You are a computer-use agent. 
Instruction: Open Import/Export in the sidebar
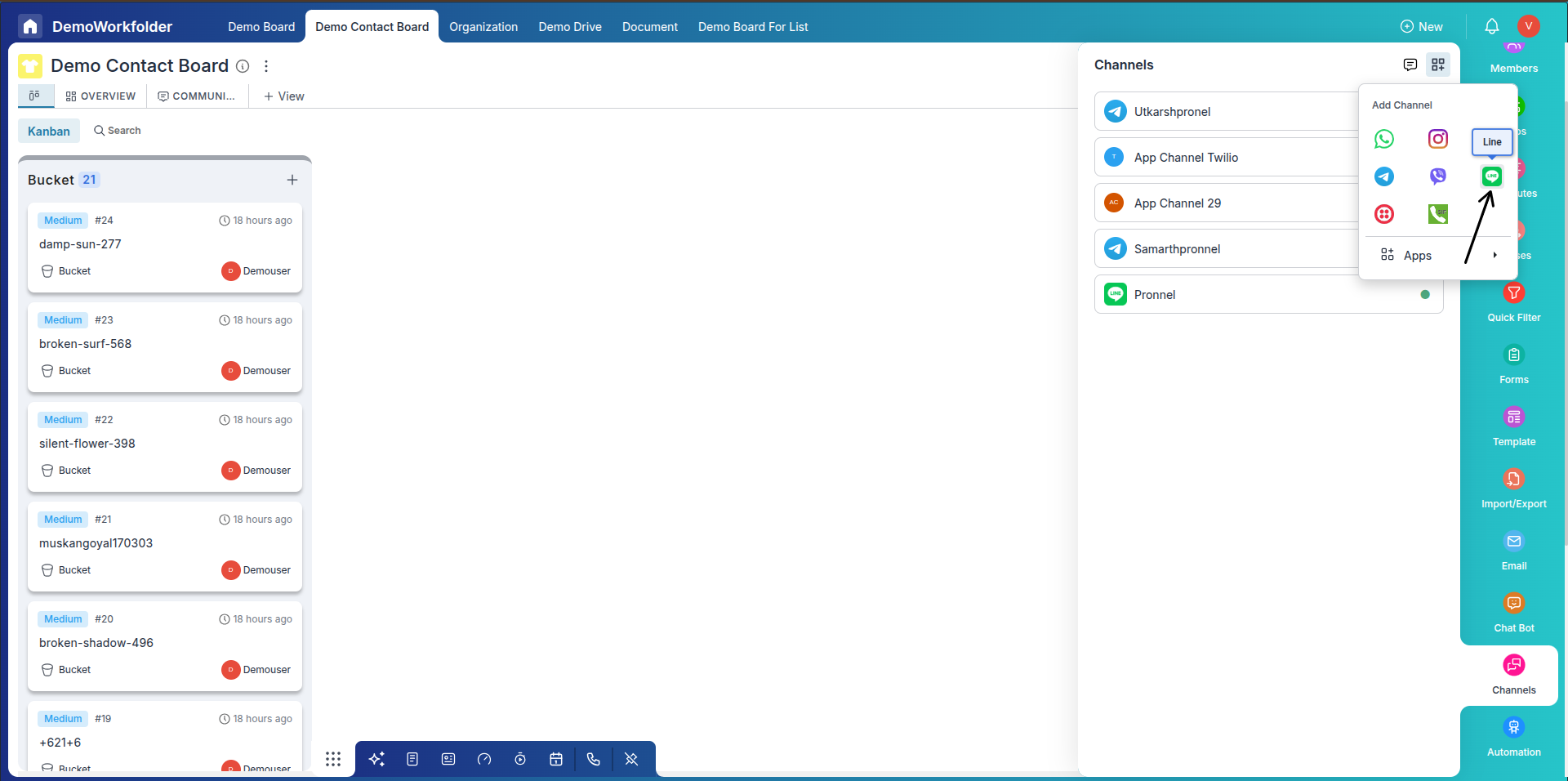1514,488
